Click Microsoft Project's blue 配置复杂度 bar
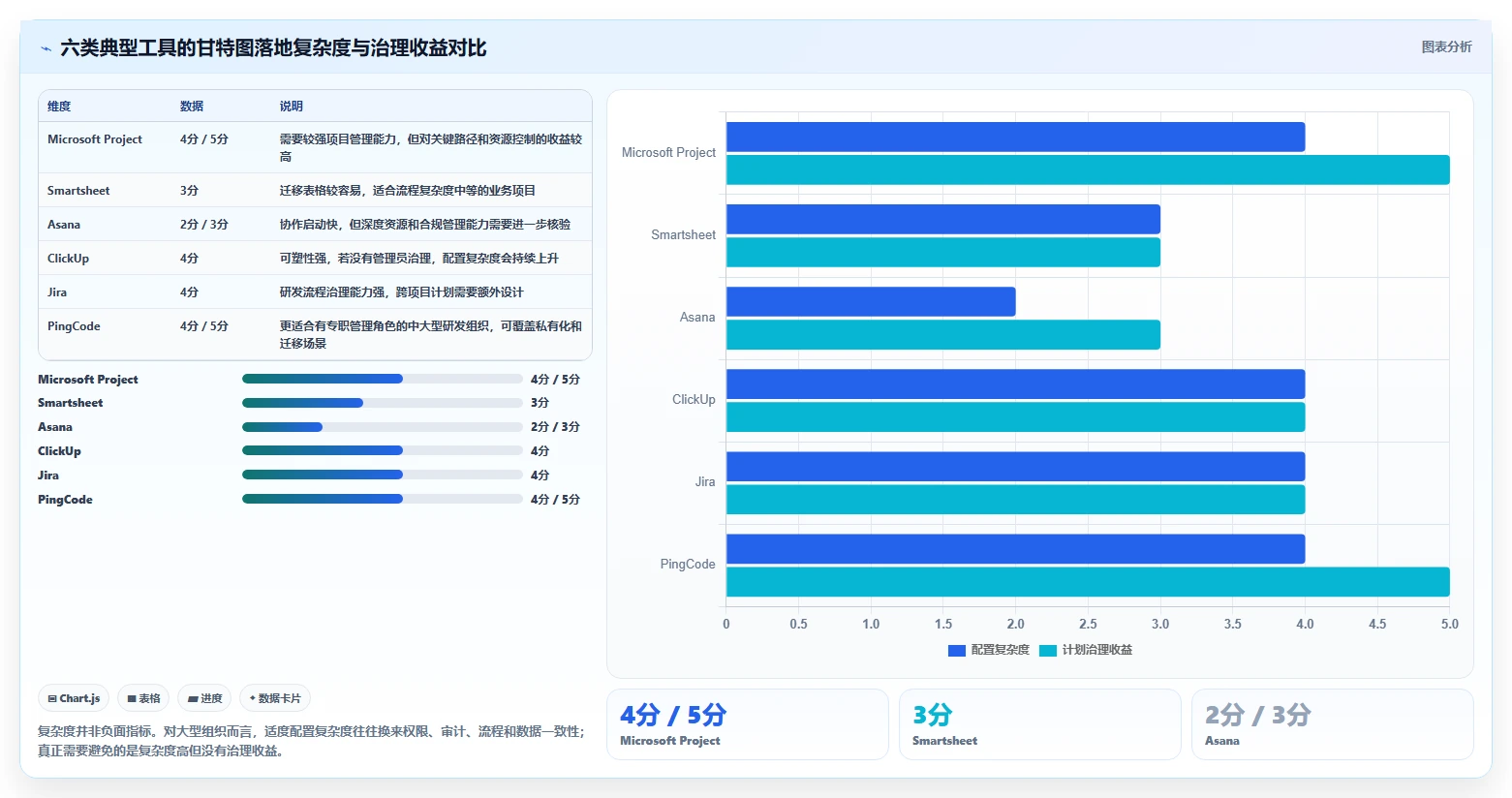 1015,137
